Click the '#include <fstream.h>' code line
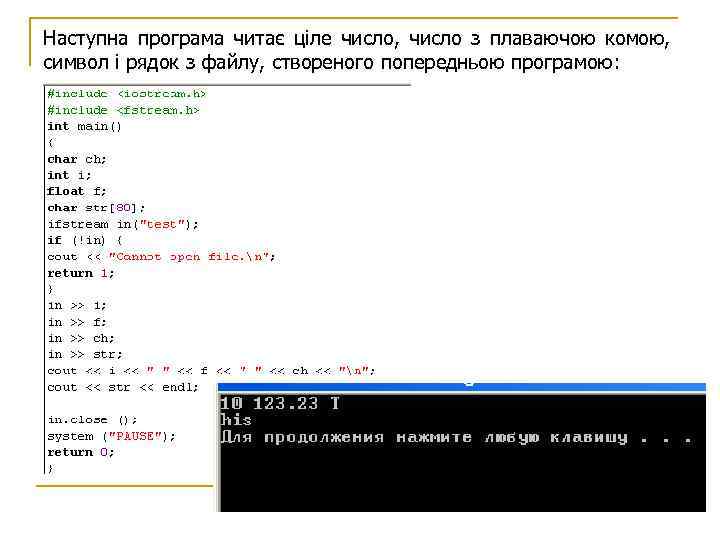 (x=124, y=110)
